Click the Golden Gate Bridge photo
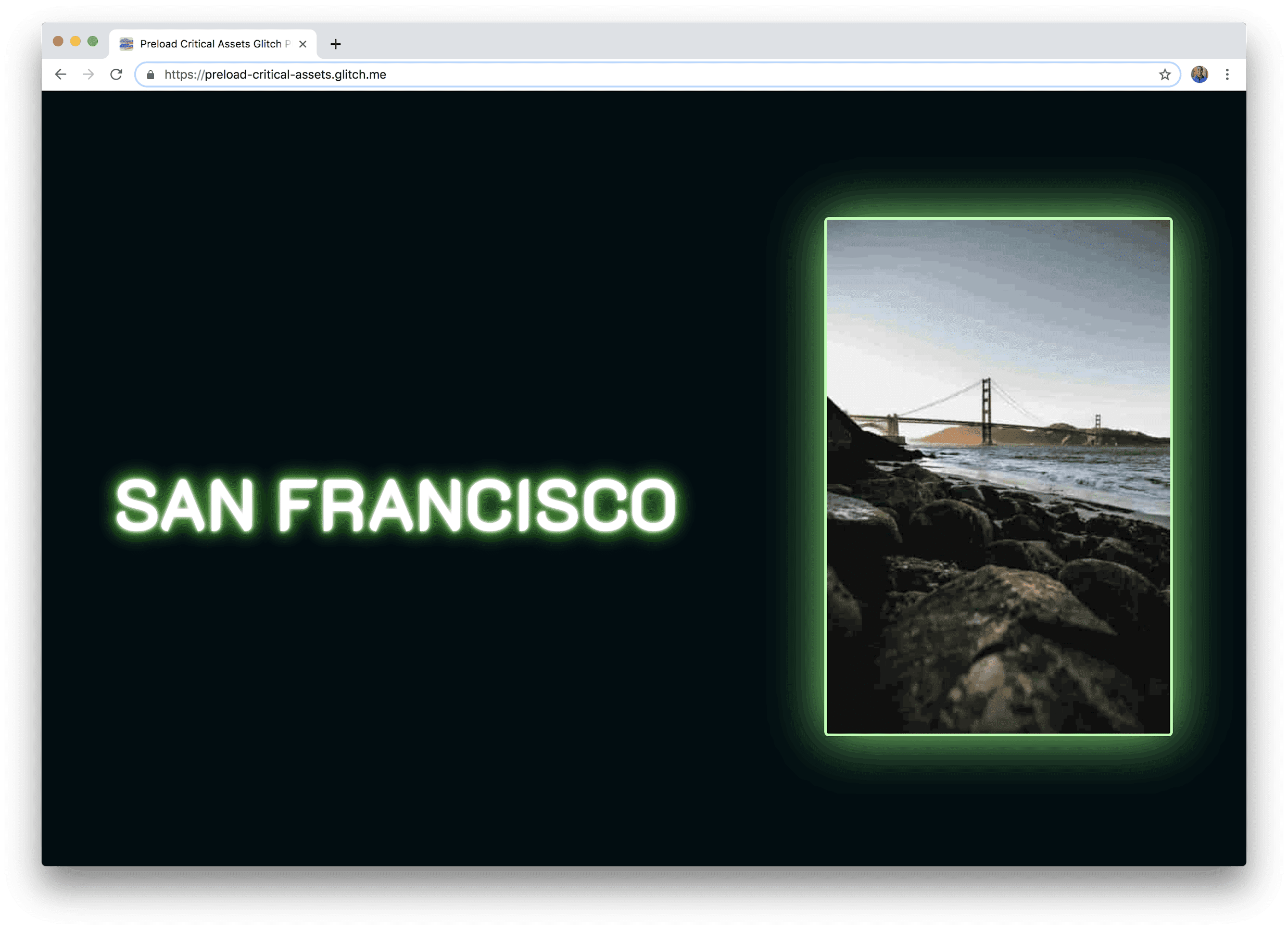The height and width of the screenshot is (930, 1288). 998,476
